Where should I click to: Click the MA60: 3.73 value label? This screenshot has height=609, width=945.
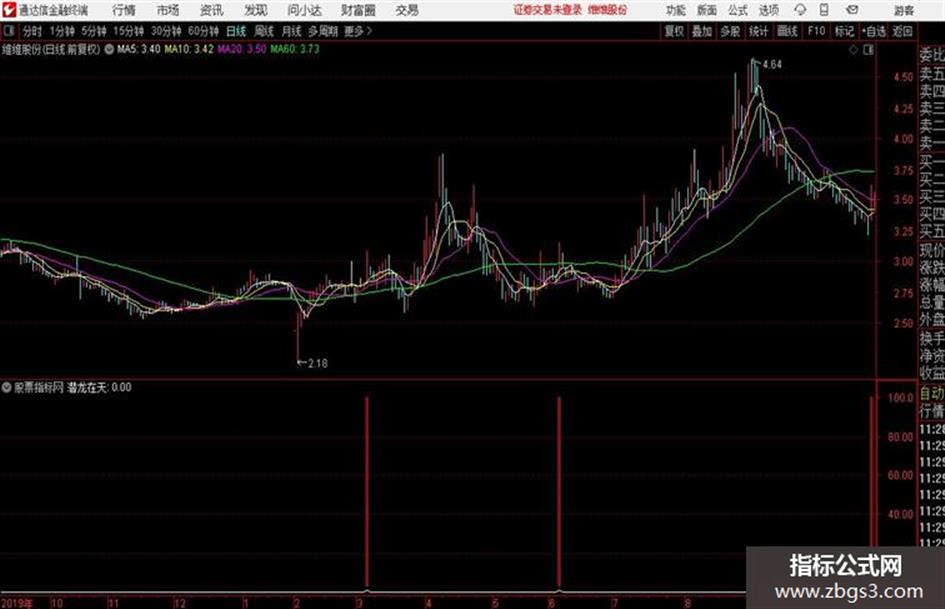(295, 49)
